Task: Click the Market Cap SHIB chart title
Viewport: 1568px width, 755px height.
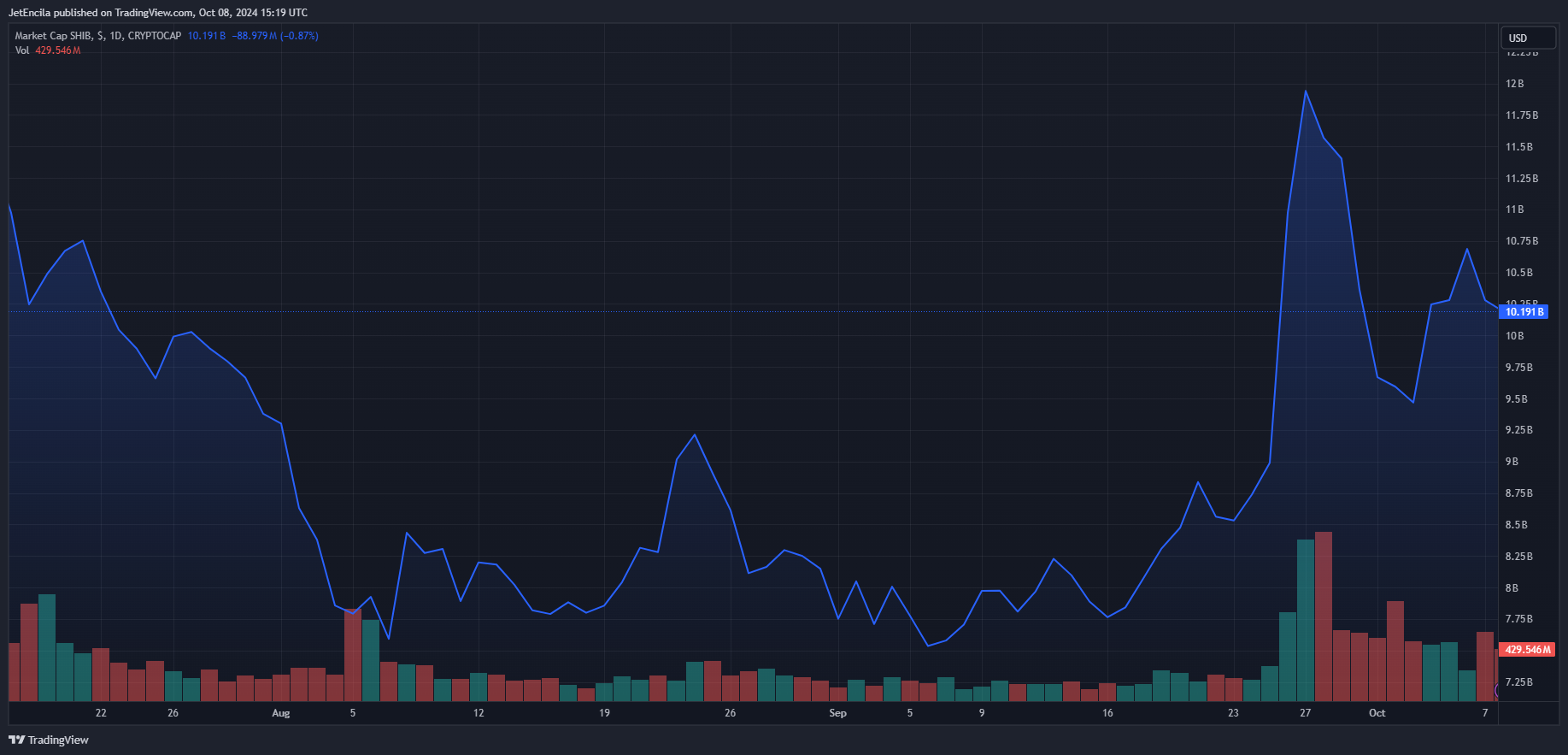Action: (97, 36)
